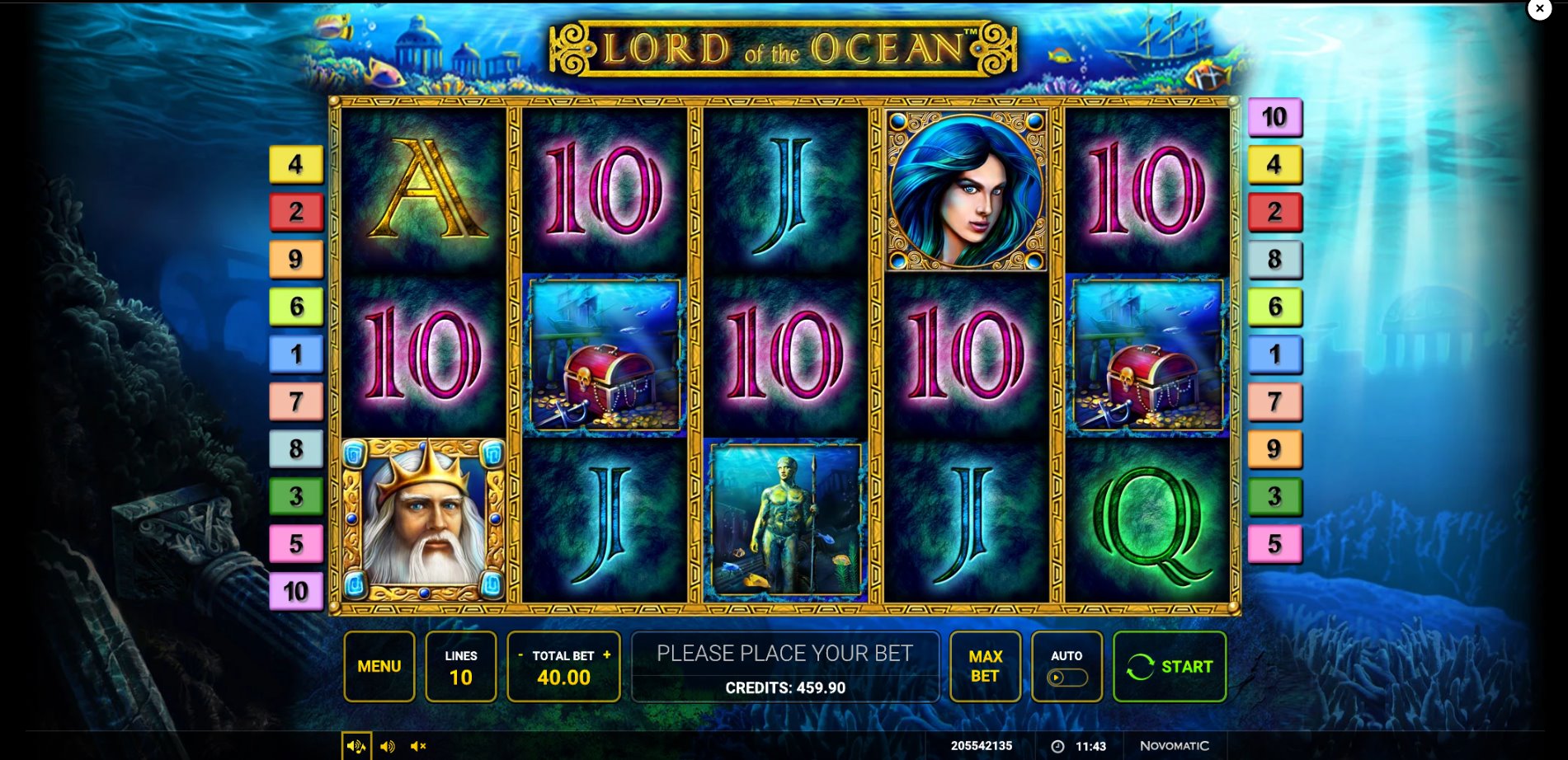Select red payline 2 indicator on left

coord(295,212)
